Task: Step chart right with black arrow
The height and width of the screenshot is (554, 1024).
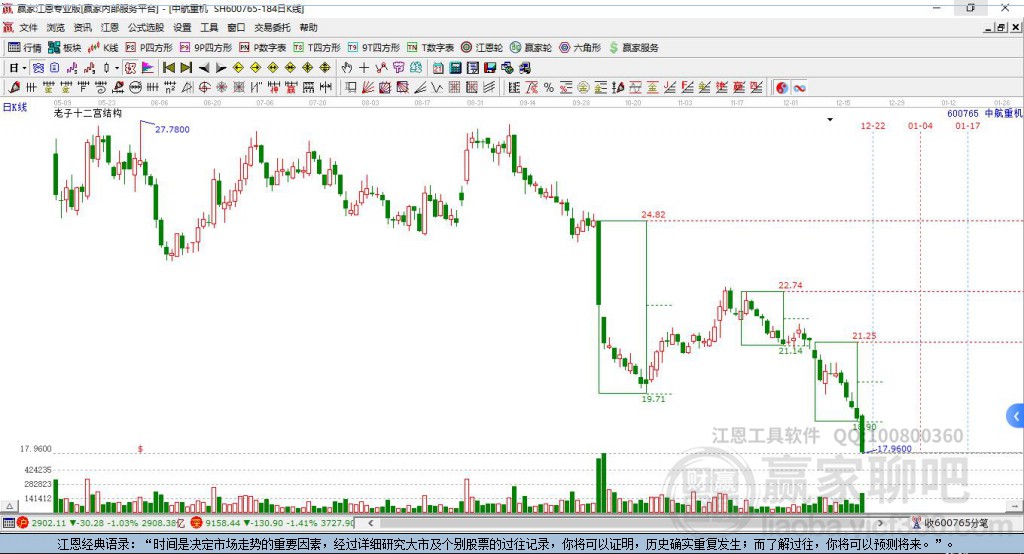Action: (x=221, y=68)
